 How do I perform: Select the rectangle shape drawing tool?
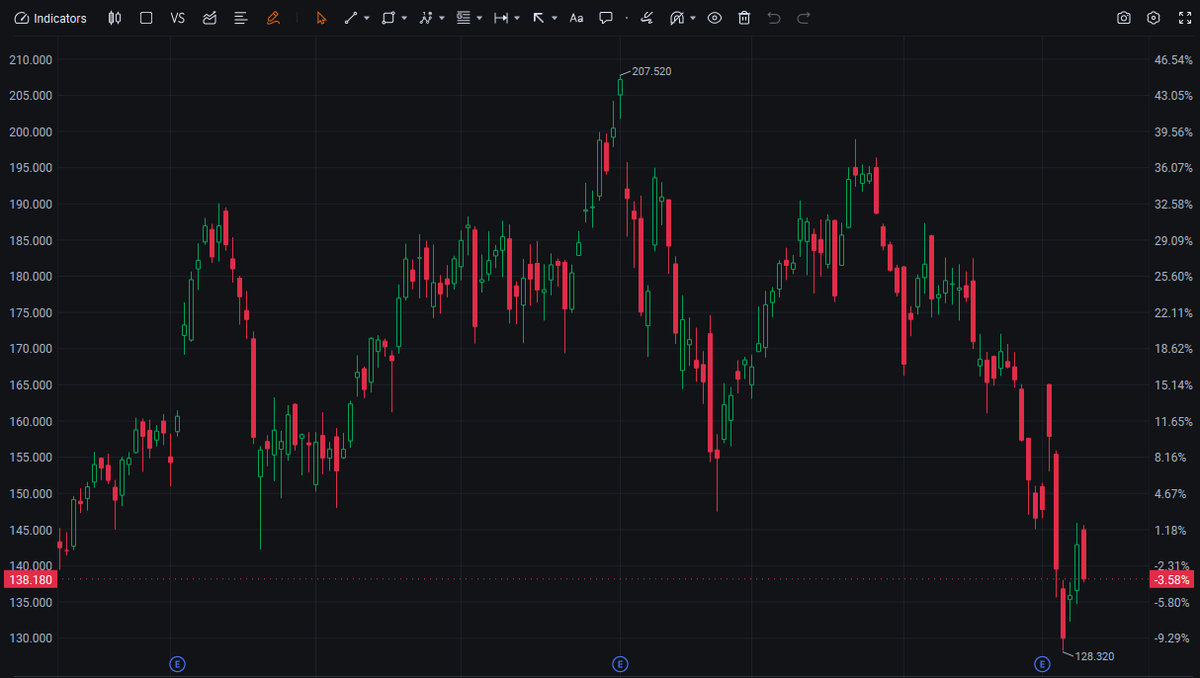[388, 18]
